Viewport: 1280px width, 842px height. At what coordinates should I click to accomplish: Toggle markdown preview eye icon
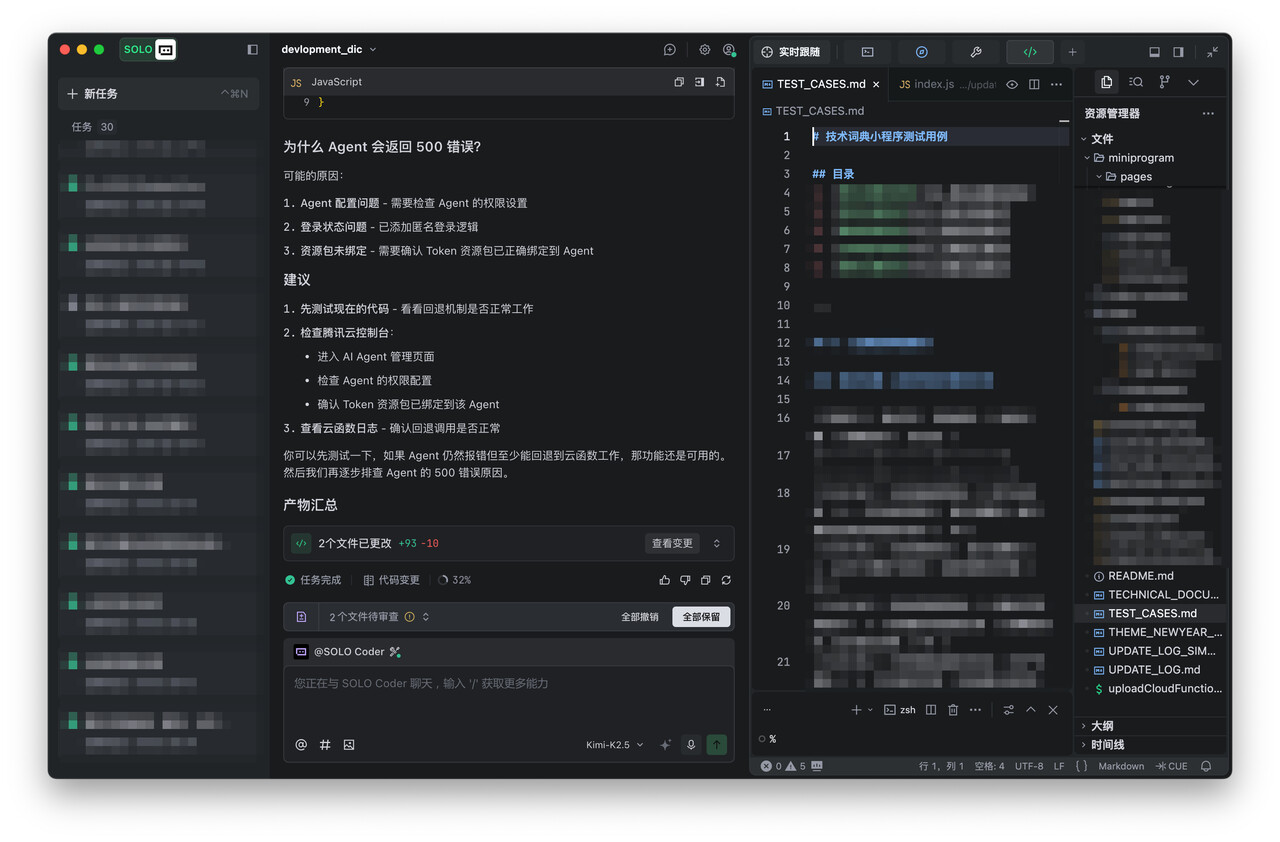(1012, 85)
